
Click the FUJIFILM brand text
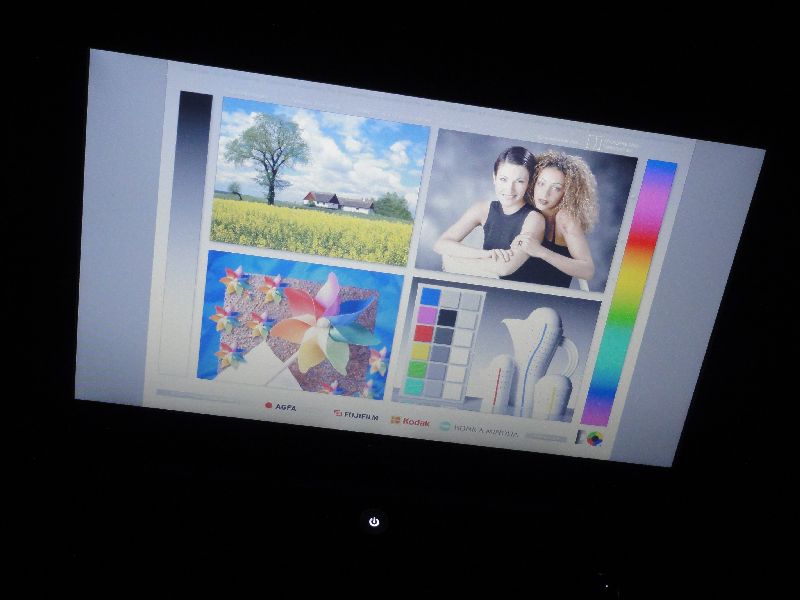click(361, 416)
